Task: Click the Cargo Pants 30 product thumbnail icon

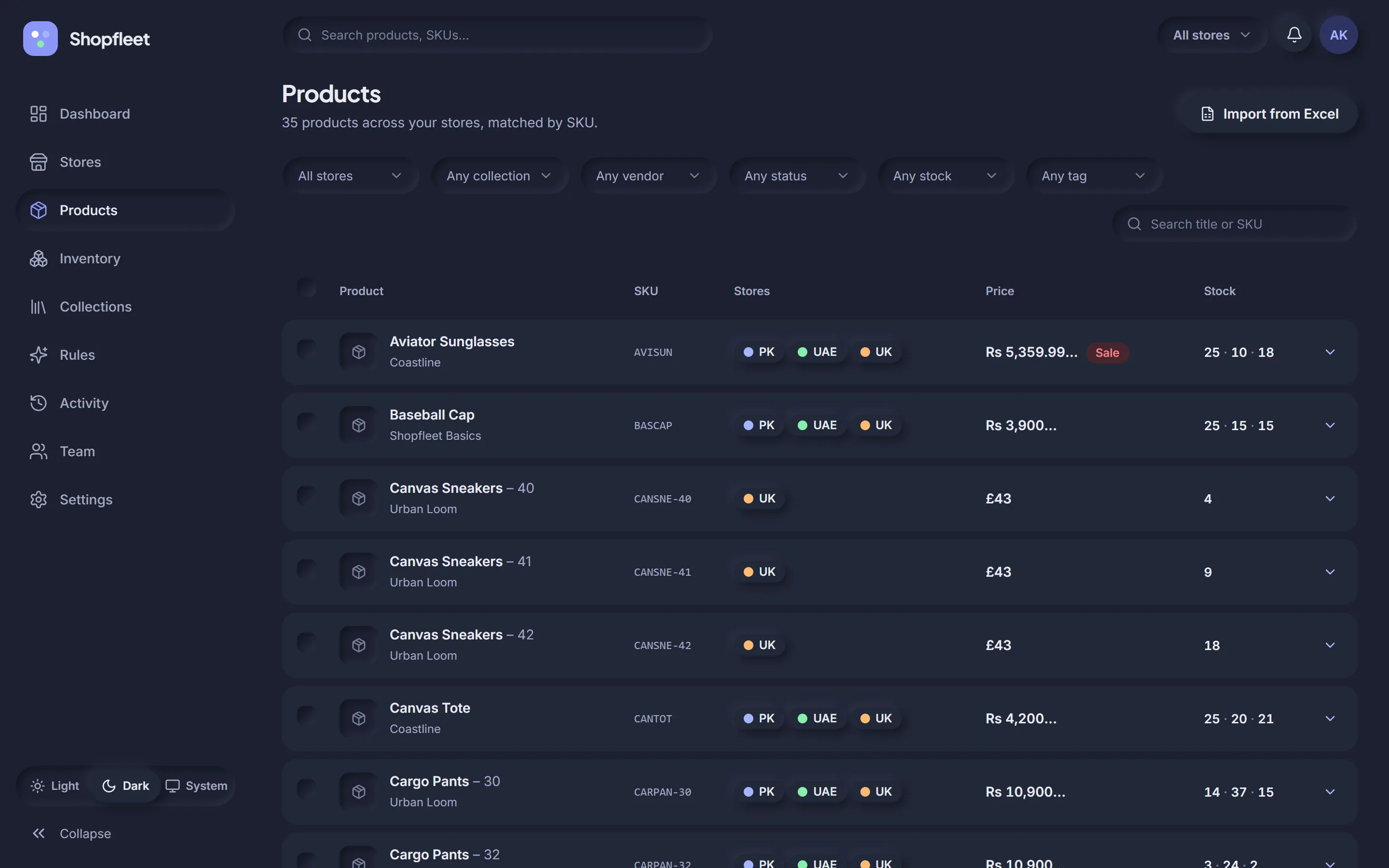Action: click(359, 792)
